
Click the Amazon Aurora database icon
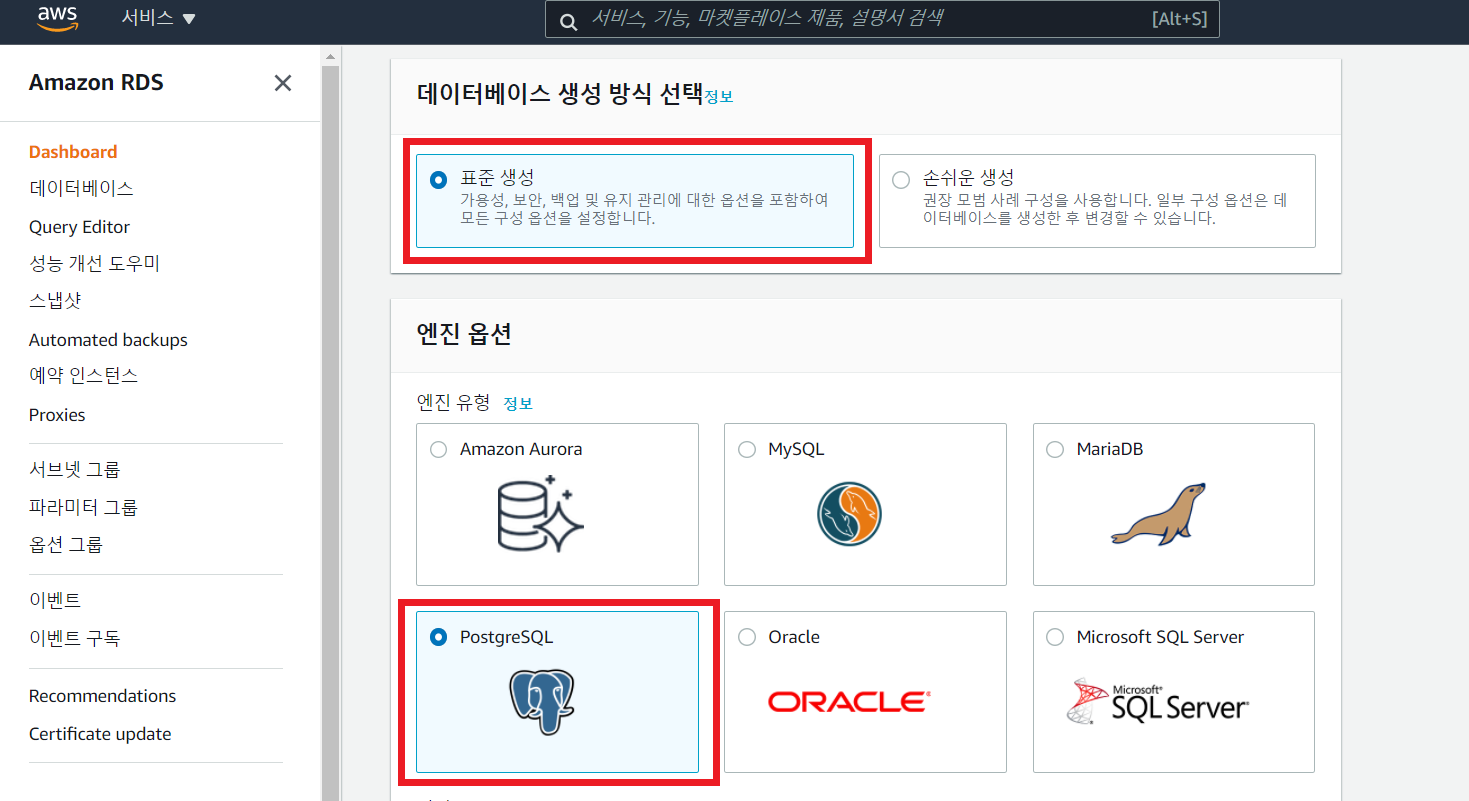(x=541, y=514)
